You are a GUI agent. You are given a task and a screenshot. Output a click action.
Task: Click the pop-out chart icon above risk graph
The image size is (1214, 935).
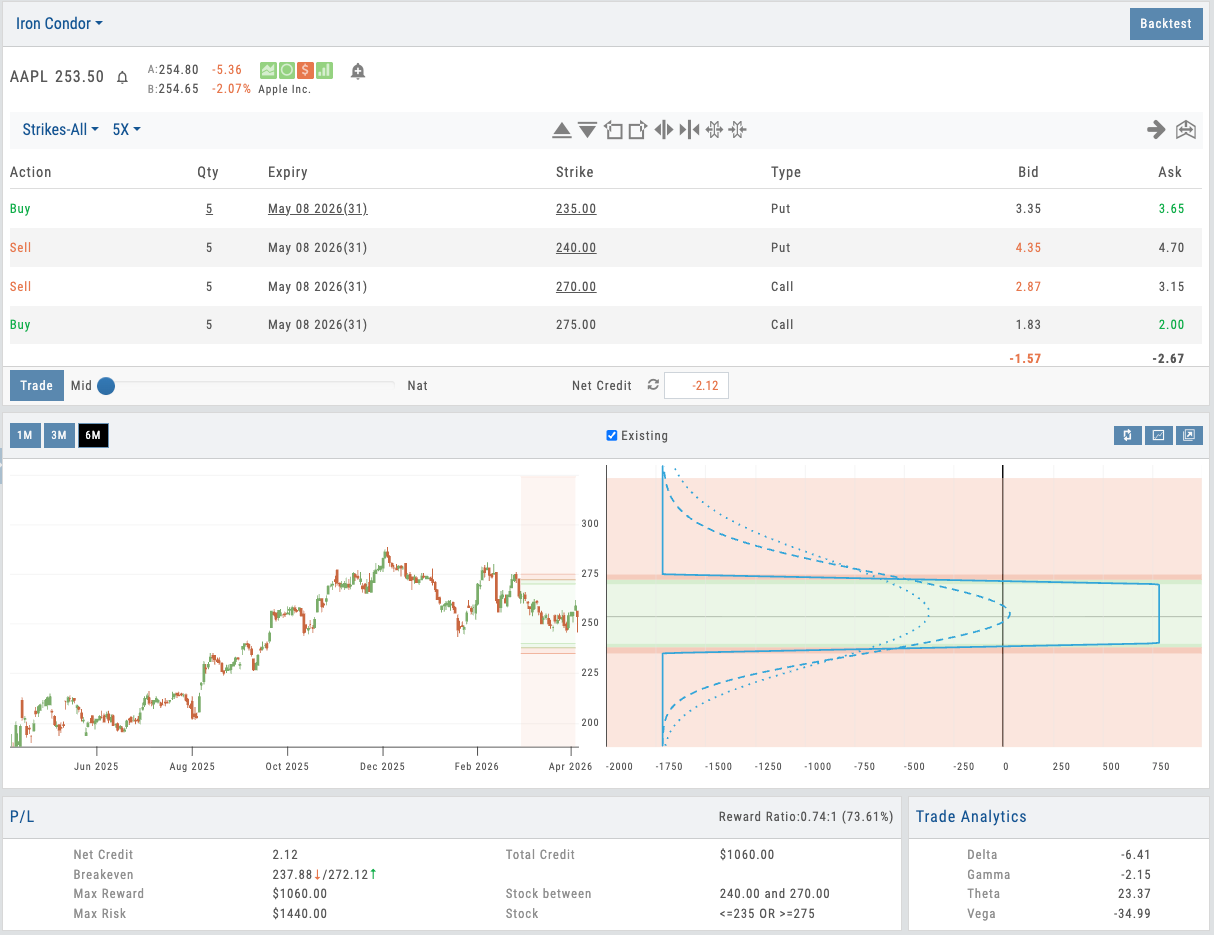(1189, 435)
